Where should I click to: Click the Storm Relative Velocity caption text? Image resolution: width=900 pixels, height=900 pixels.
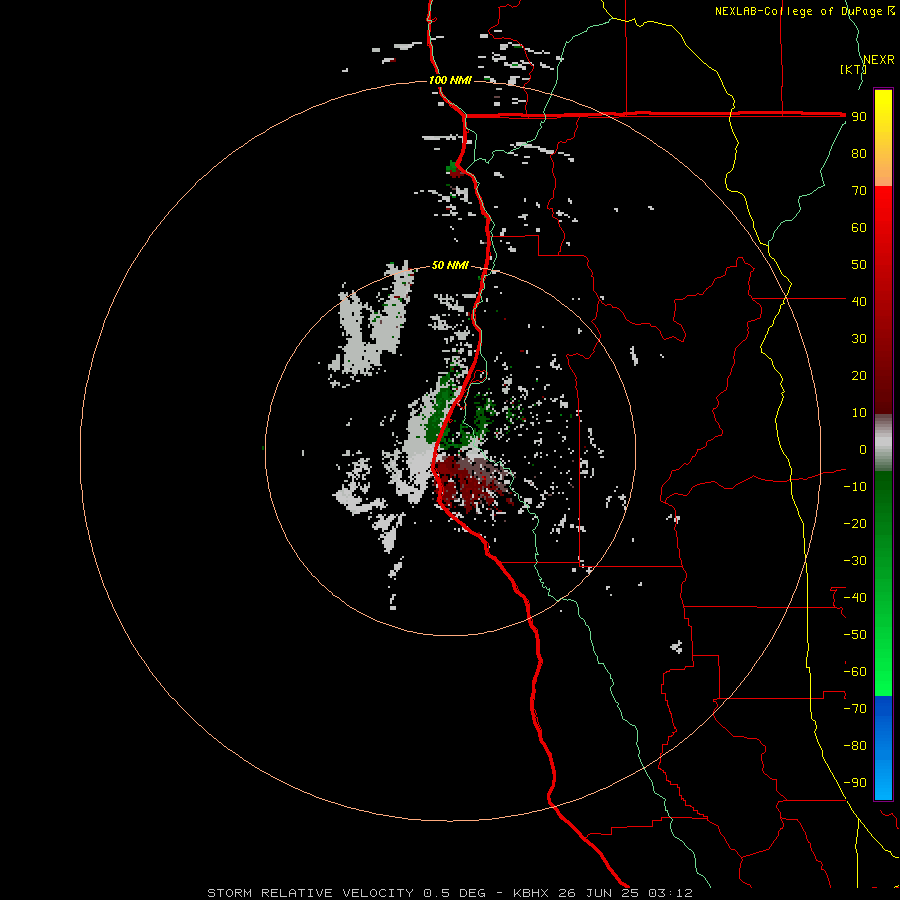[x=449, y=893]
